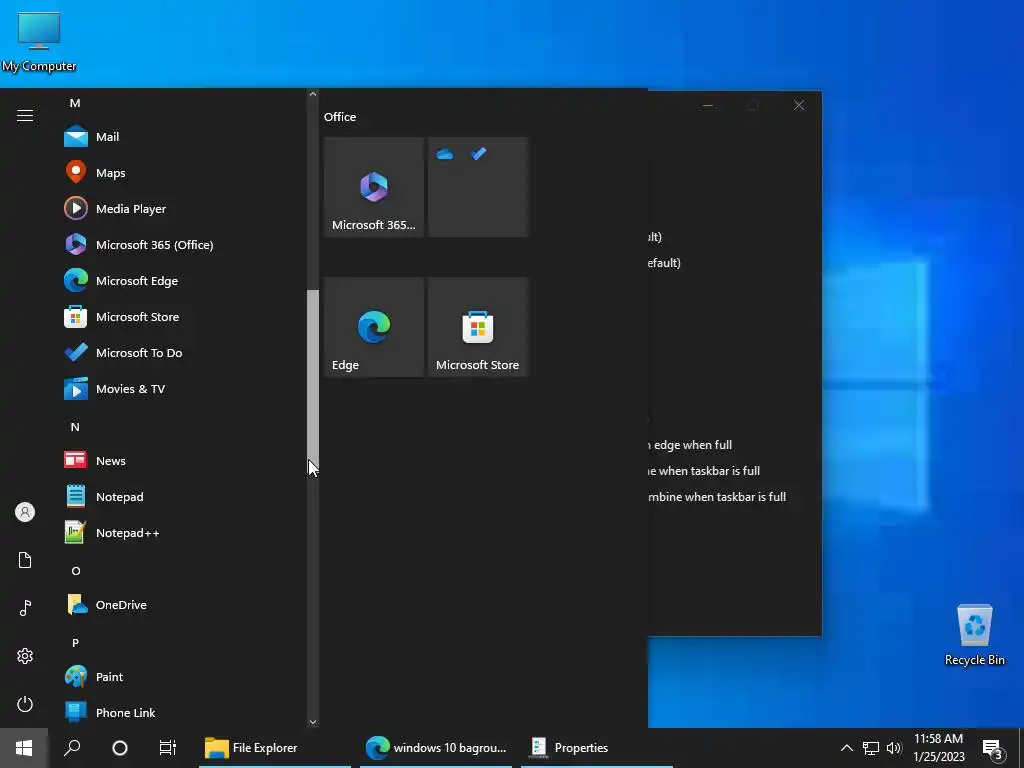This screenshot has height=768, width=1024.
Task: Expand the Start menu hamburger button
Action: [25, 116]
